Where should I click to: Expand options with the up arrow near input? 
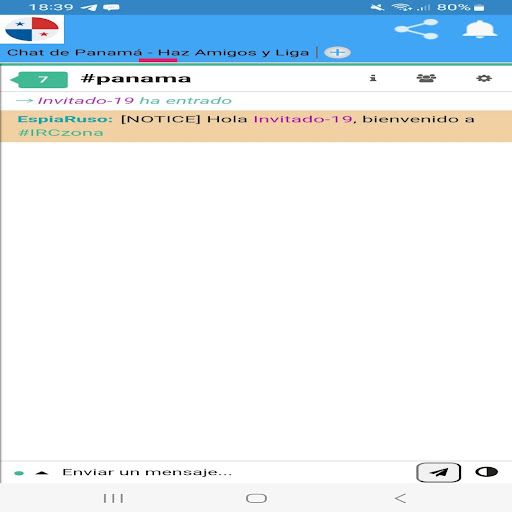[42, 473]
